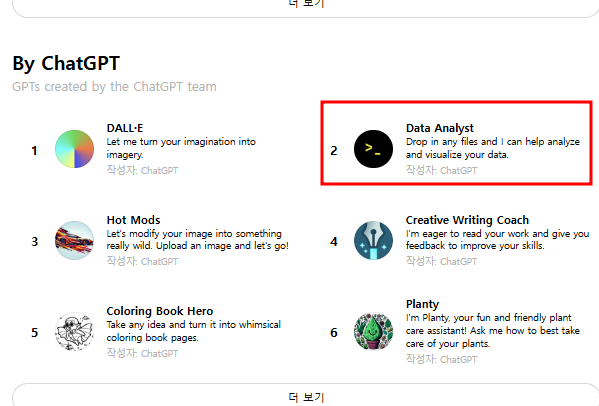Open the DALL·E rainbow circle icon
Screen dimensions: 599x406
click(x=74, y=149)
